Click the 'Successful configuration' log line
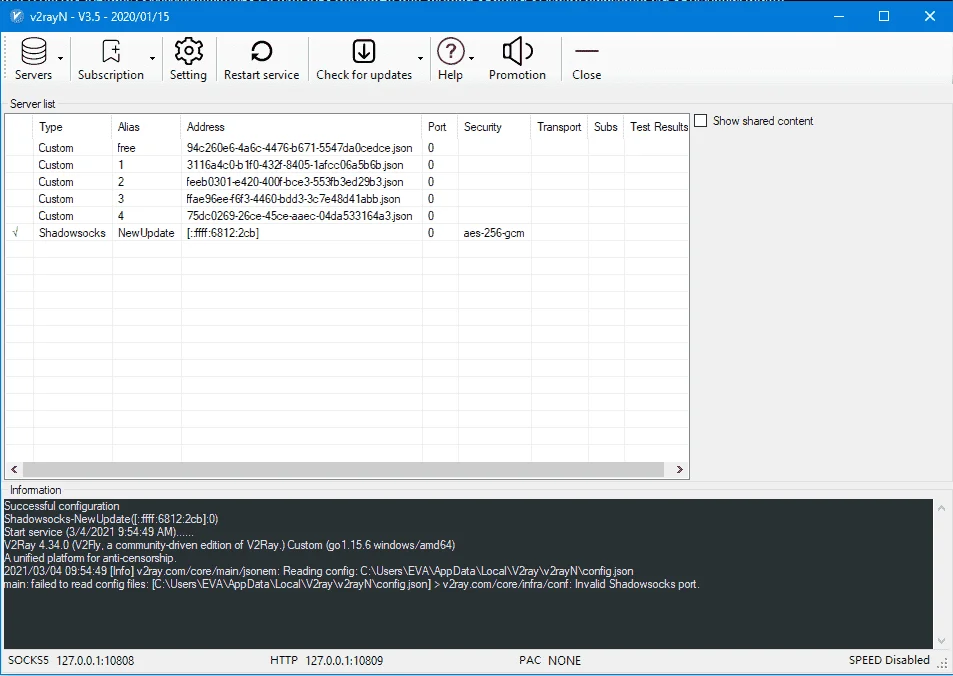 click(x=61, y=506)
